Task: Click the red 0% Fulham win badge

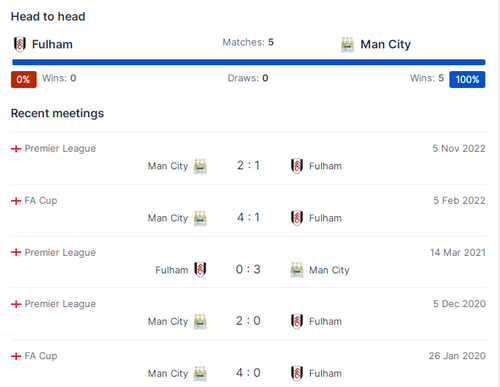Action: [x=24, y=79]
